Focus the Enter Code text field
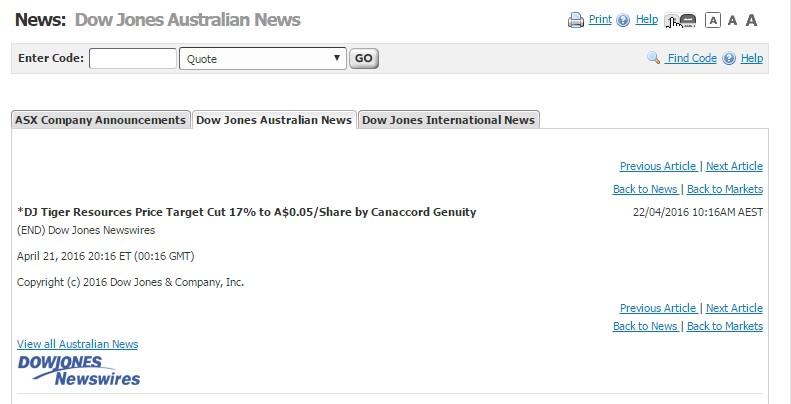This screenshot has height=404, width=791. click(133, 59)
